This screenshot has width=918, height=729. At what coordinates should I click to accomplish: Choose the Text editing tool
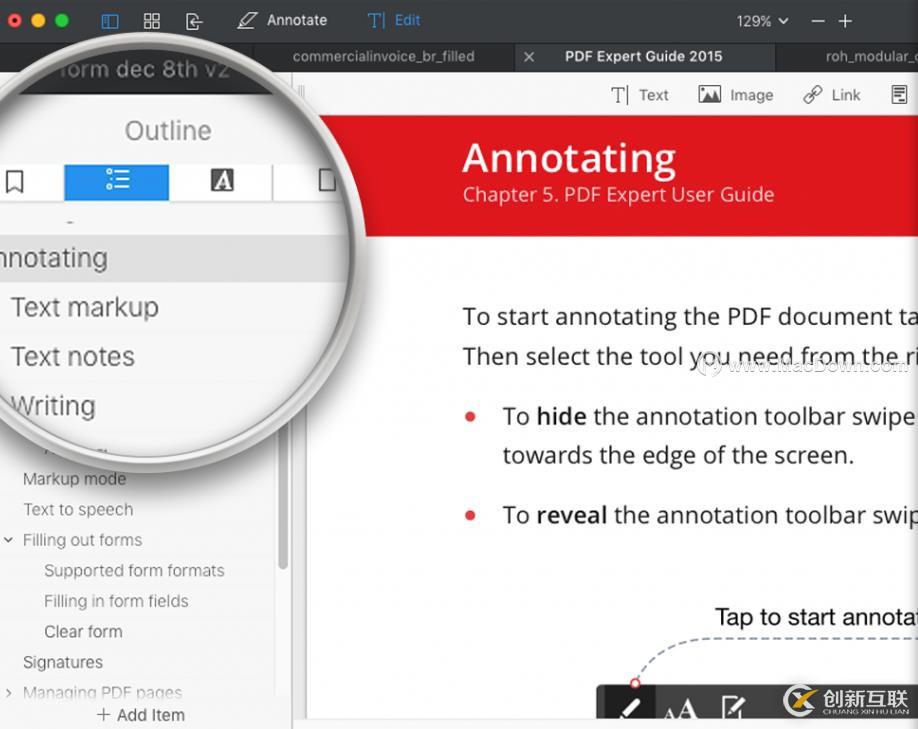tap(639, 95)
